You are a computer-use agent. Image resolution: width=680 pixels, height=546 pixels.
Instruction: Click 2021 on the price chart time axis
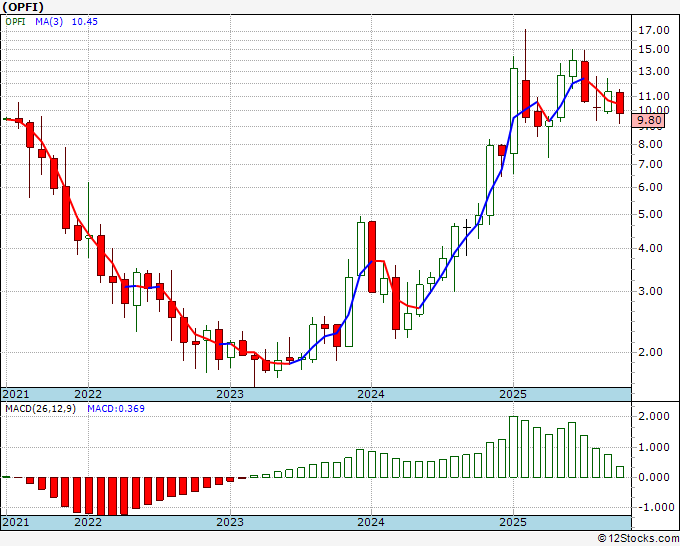(x=16, y=394)
